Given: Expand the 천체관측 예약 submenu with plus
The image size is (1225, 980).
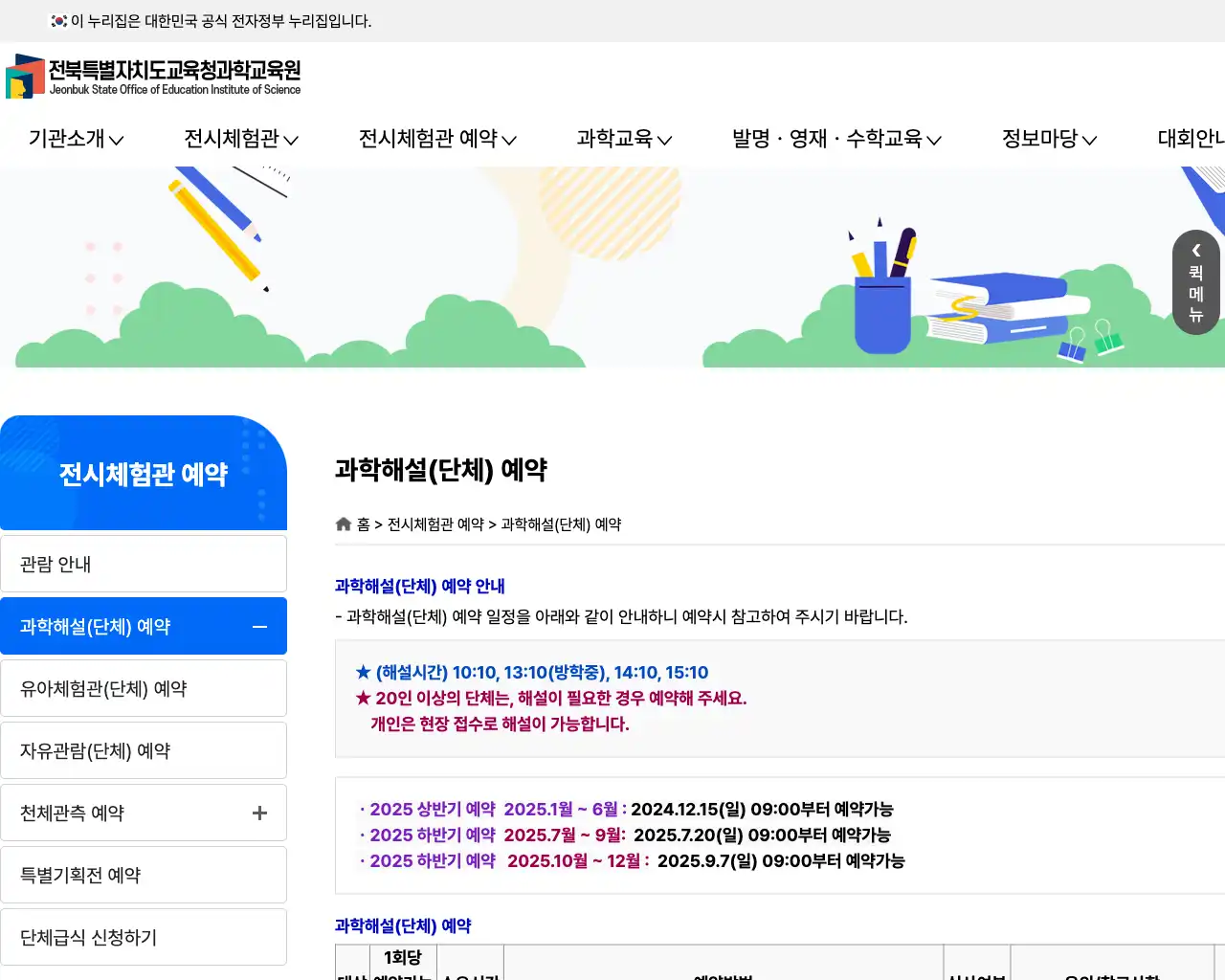Looking at the screenshot, I should click(x=258, y=813).
